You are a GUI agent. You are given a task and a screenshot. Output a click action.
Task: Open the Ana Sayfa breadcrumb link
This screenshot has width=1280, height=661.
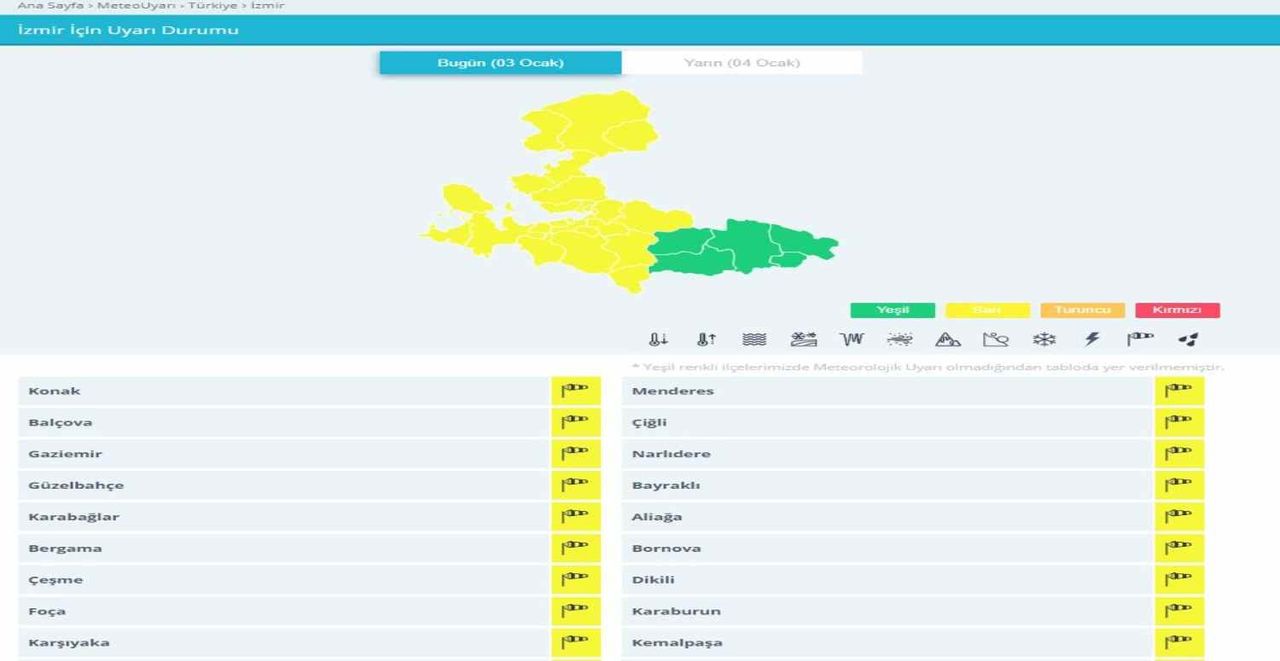pyautogui.click(x=51, y=5)
